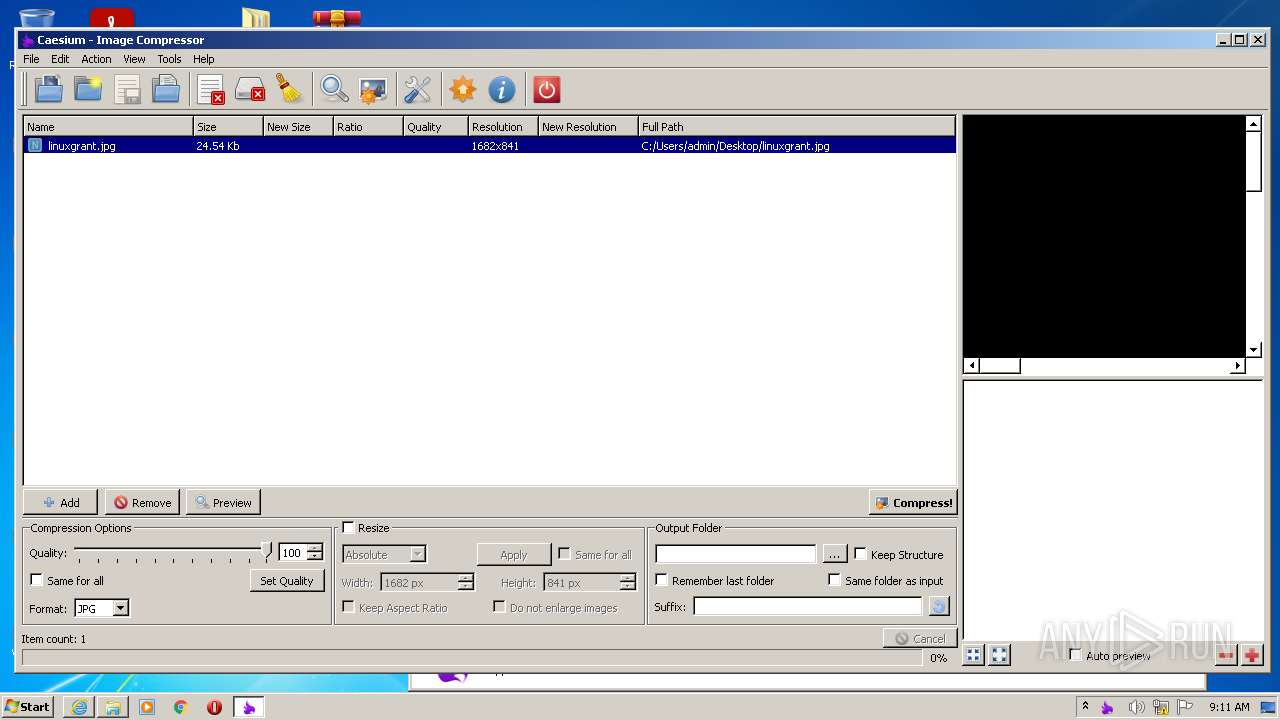The image size is (1280, 720).
Task: Click the Quality slider handle
Action: point(266,550)
